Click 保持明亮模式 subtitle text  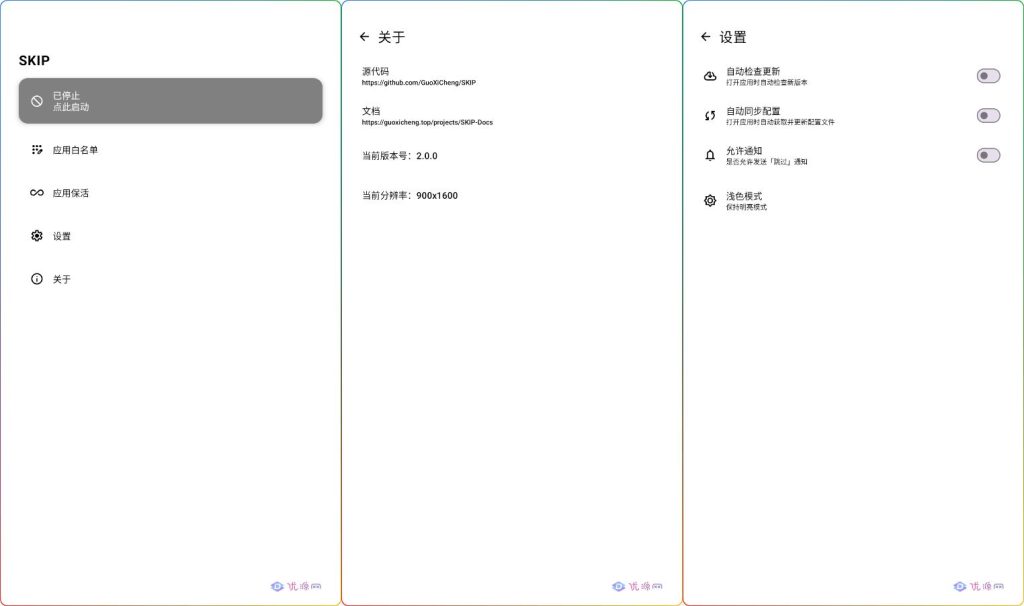click(x=746, y=207)
